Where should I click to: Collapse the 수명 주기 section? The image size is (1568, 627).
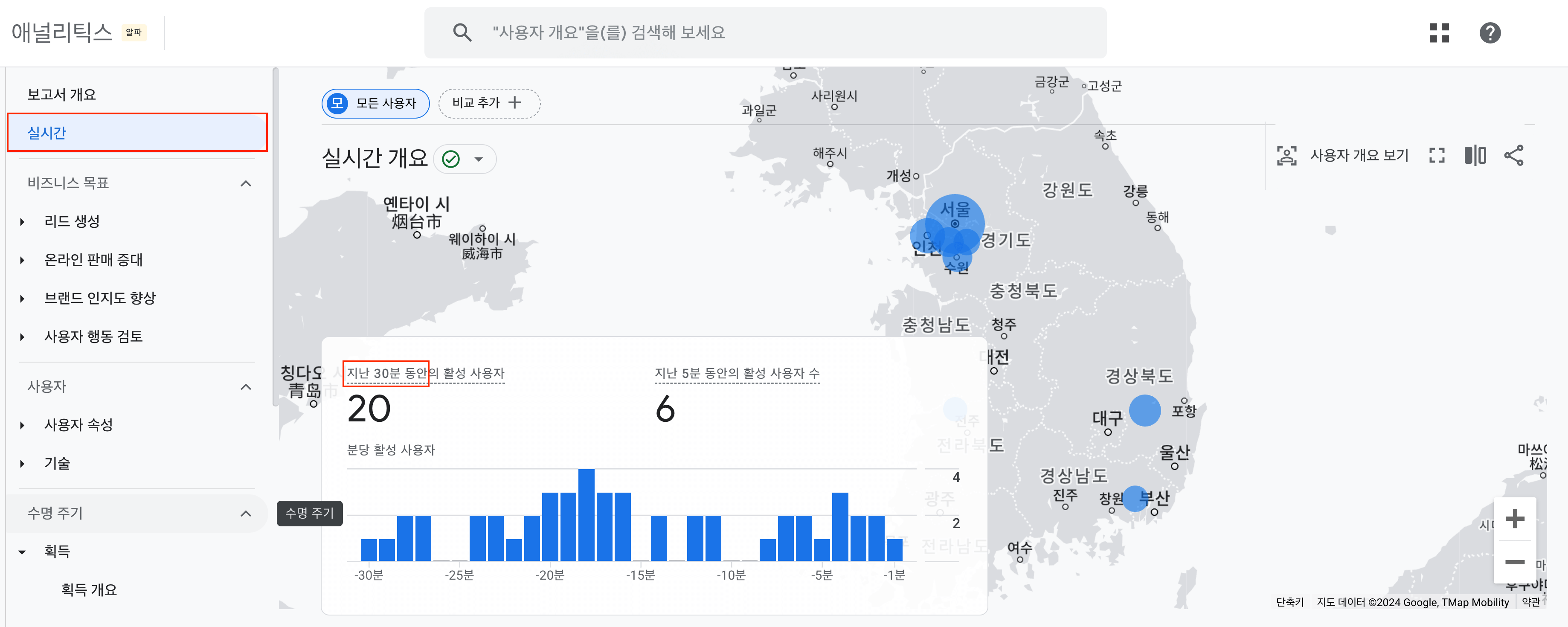pos(246,513)
